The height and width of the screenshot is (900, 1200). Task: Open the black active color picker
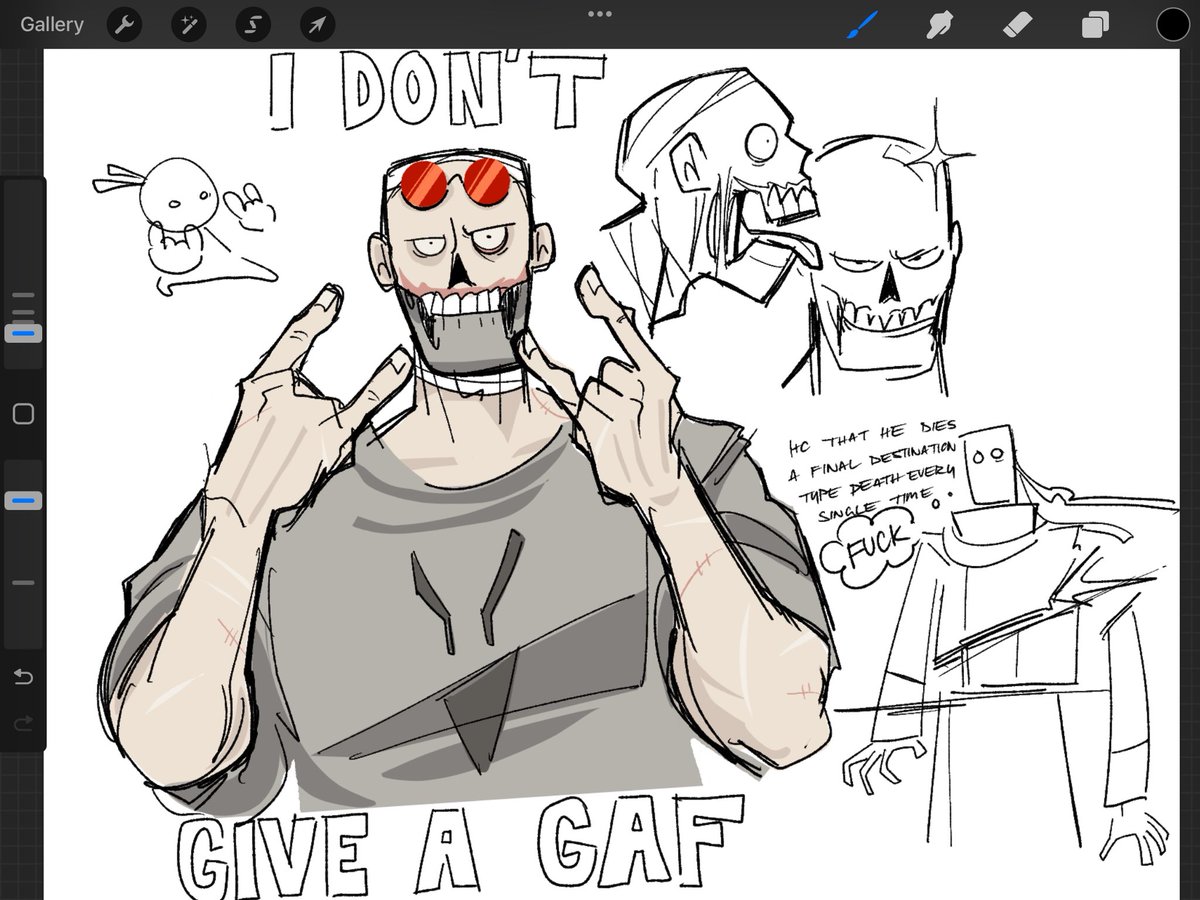(x=1172, y=25)
